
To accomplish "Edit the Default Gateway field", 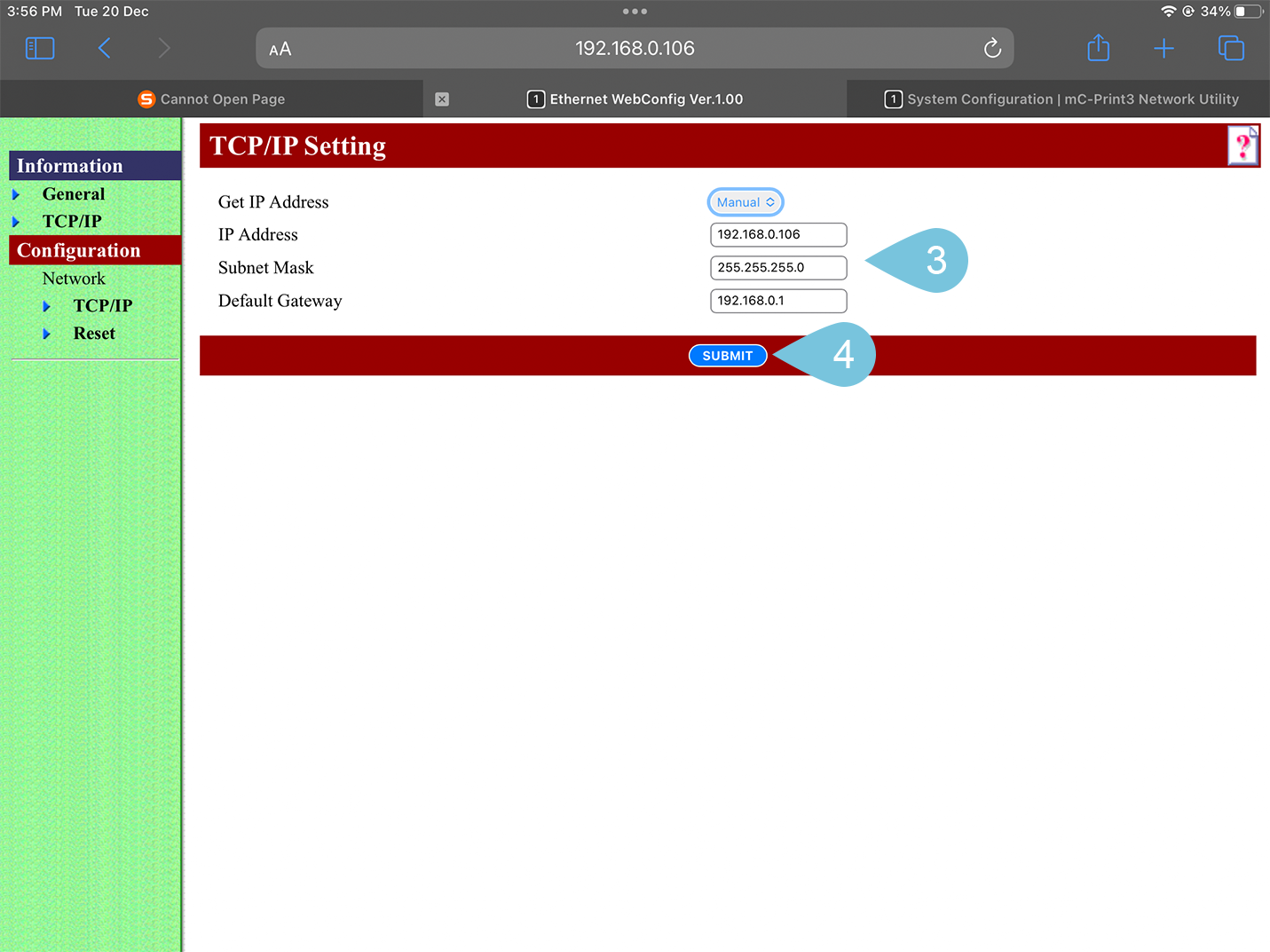I will [x=777, y=301].
